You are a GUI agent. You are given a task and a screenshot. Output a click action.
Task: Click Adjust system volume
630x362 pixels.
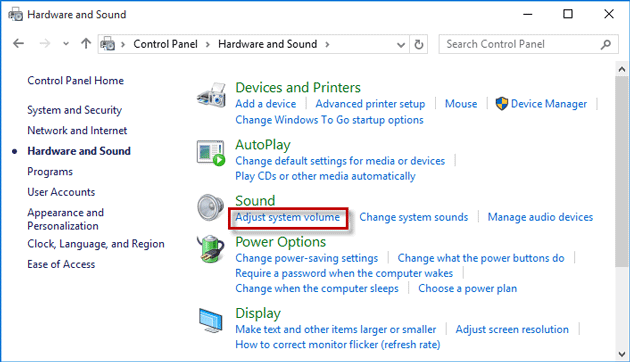tap(288, 217)
